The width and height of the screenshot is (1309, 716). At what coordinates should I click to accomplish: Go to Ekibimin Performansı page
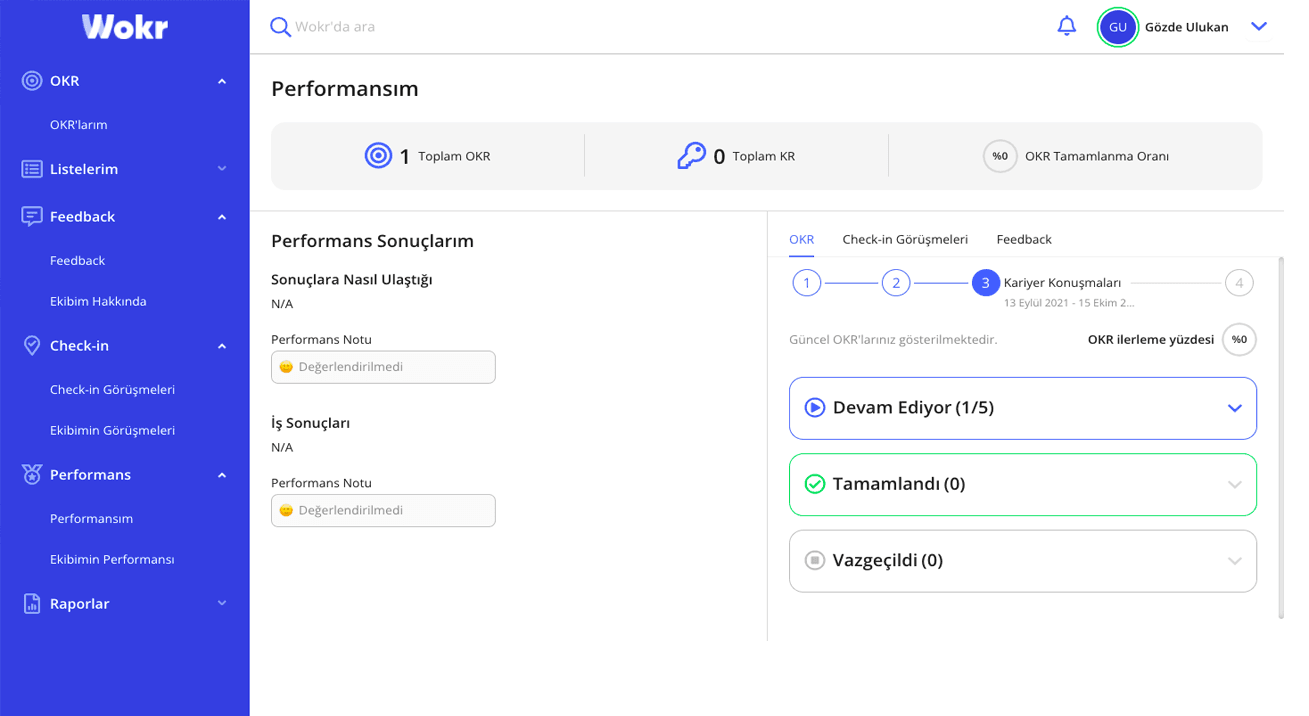pyautogui.click(x=112, y=559)
